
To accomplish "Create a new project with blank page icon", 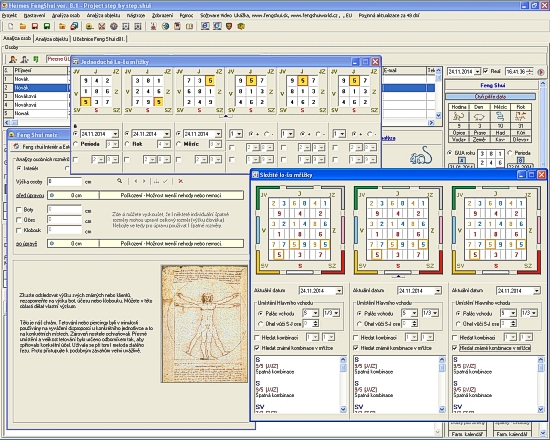I will tap(11, 26).
